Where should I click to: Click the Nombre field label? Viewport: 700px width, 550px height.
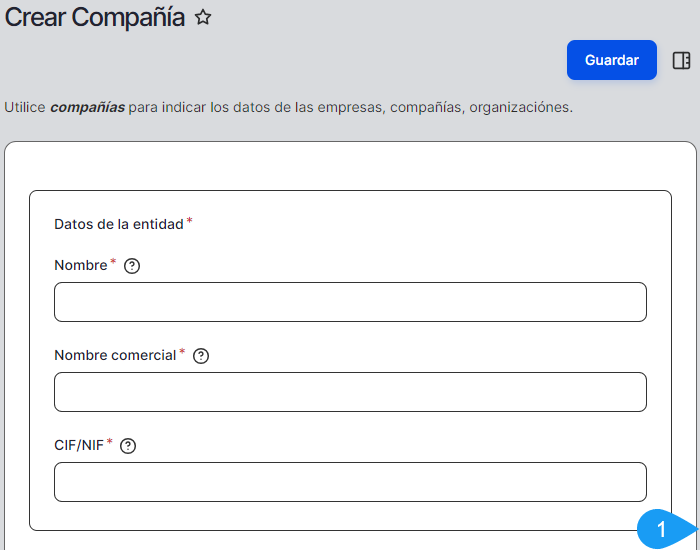point(80,265)
